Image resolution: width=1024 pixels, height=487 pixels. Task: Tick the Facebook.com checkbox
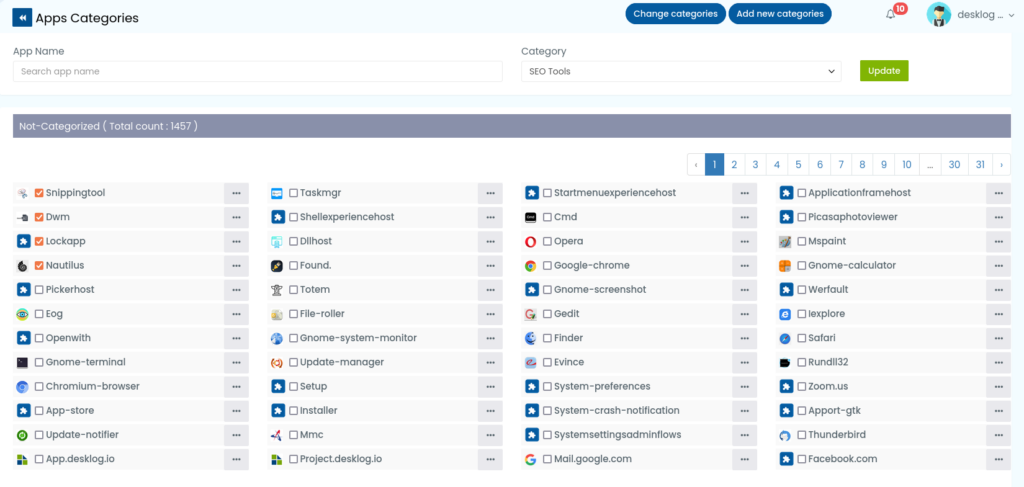pos(802,459)
